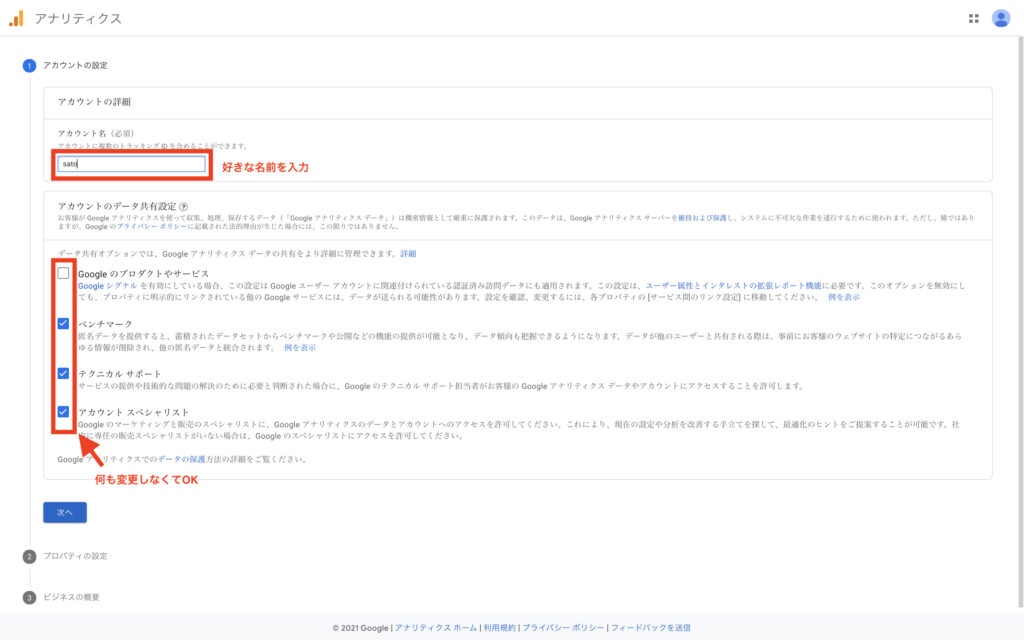Click 例を表示 link in Google のプロダクト section

coord(844,297)
